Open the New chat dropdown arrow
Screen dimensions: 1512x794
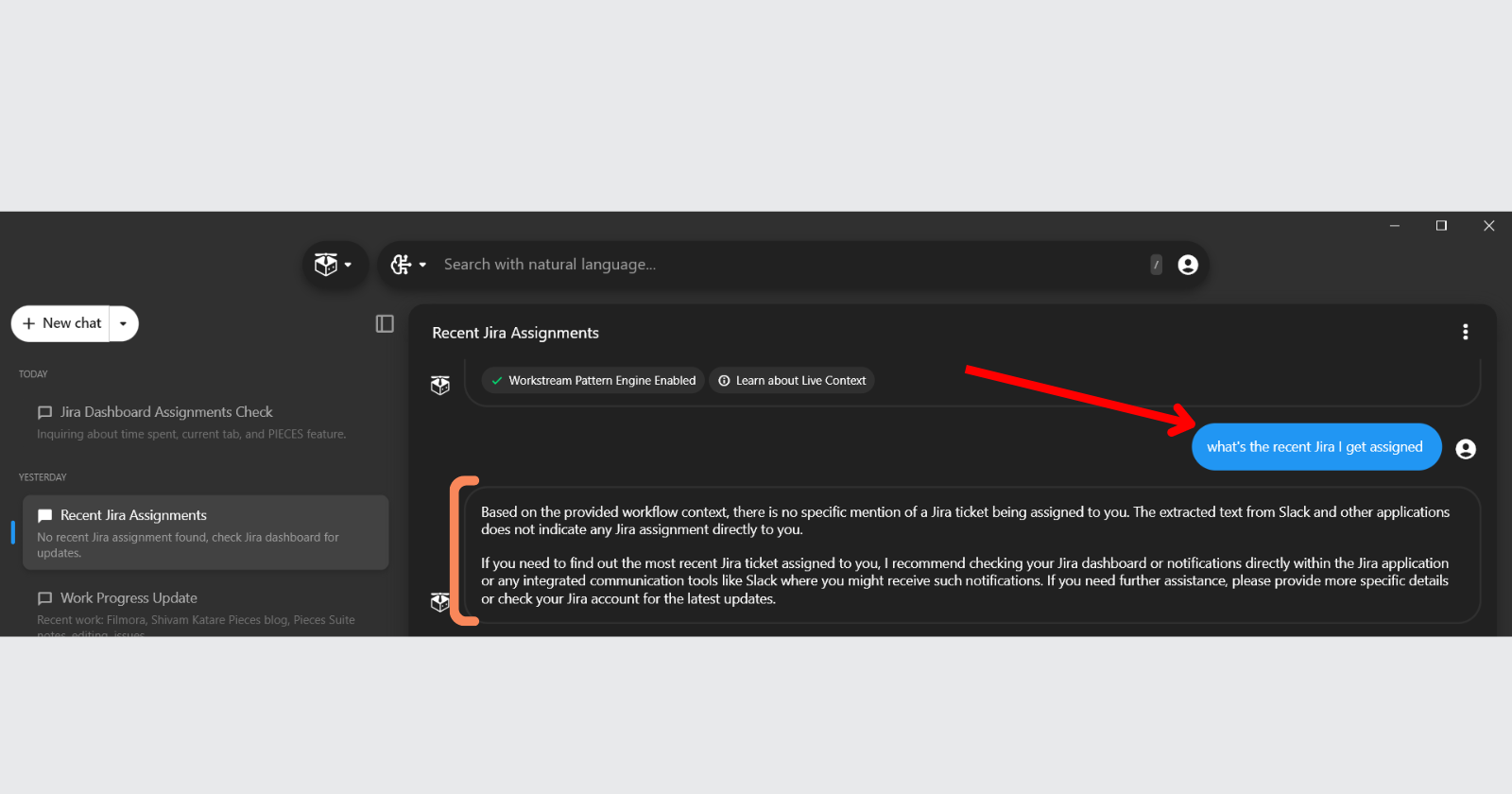(x=123, y=323)
